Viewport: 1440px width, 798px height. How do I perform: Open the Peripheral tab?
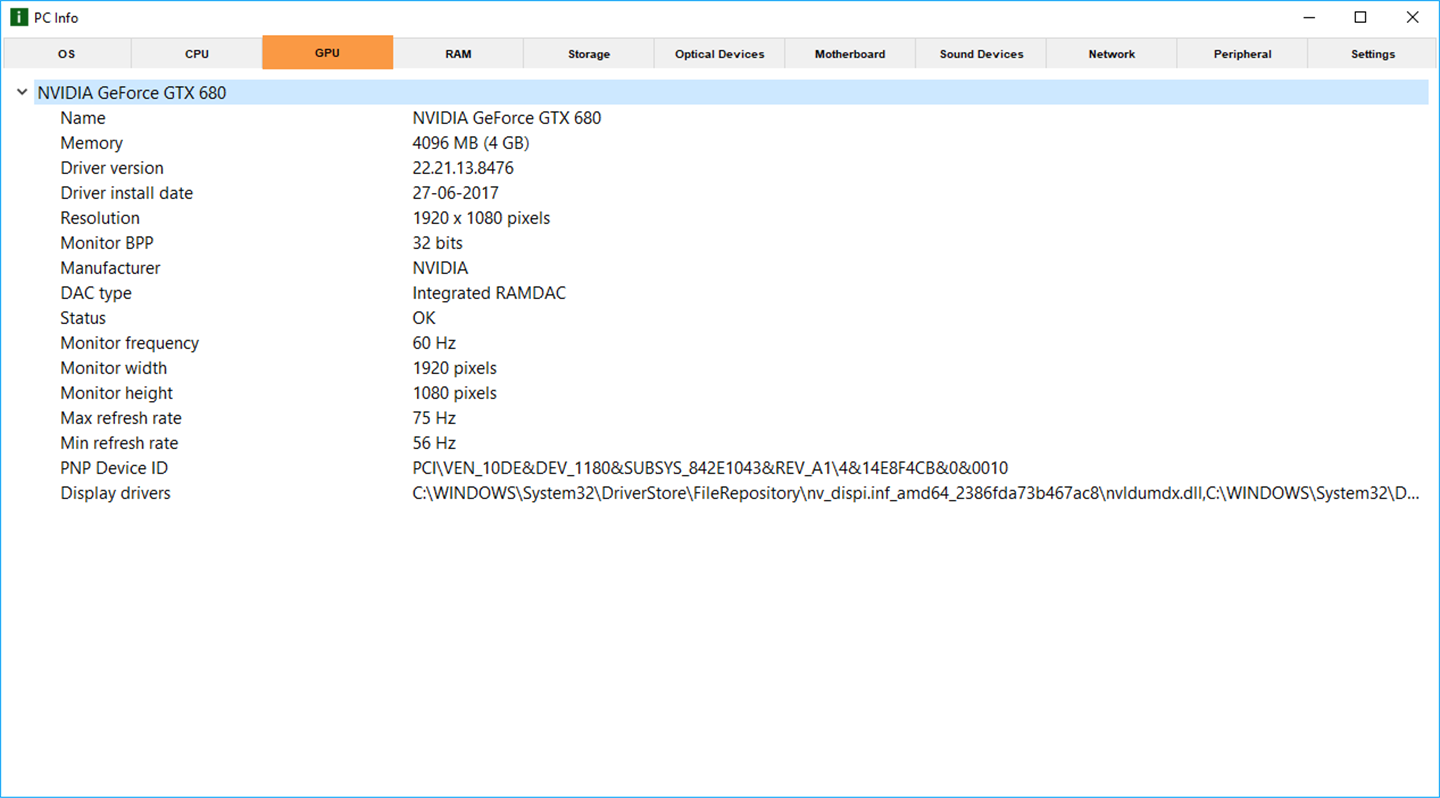pos(1243,53)
